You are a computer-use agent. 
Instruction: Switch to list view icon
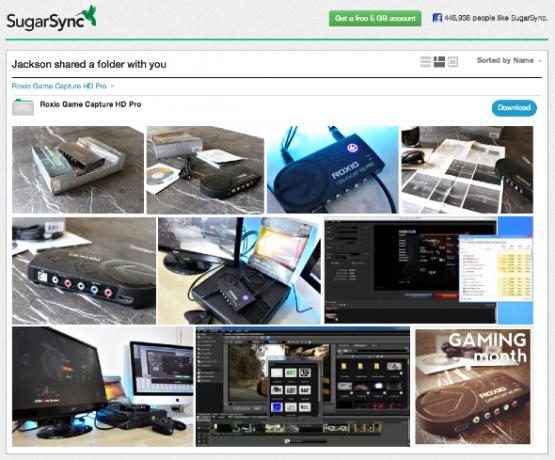click(x=425, y=62)
